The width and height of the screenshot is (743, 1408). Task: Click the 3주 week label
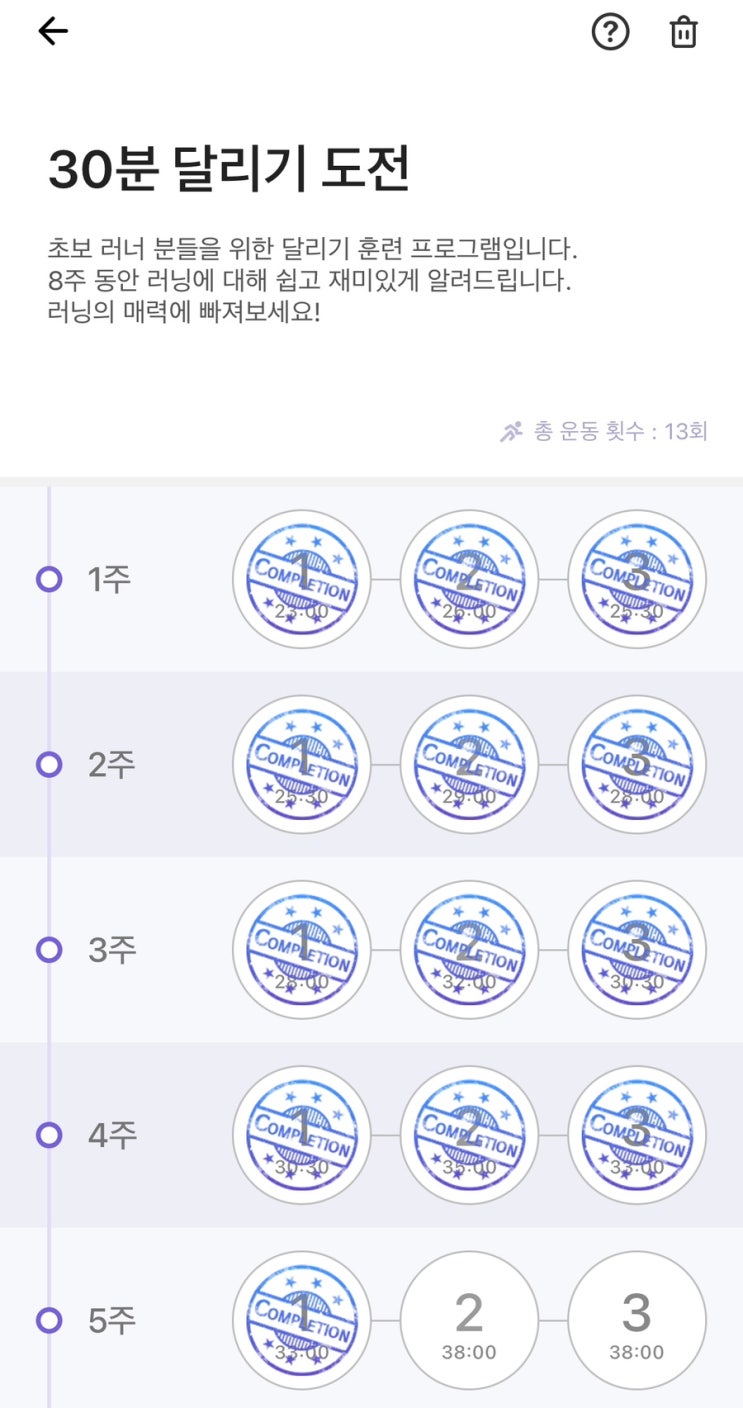point(112,950)
